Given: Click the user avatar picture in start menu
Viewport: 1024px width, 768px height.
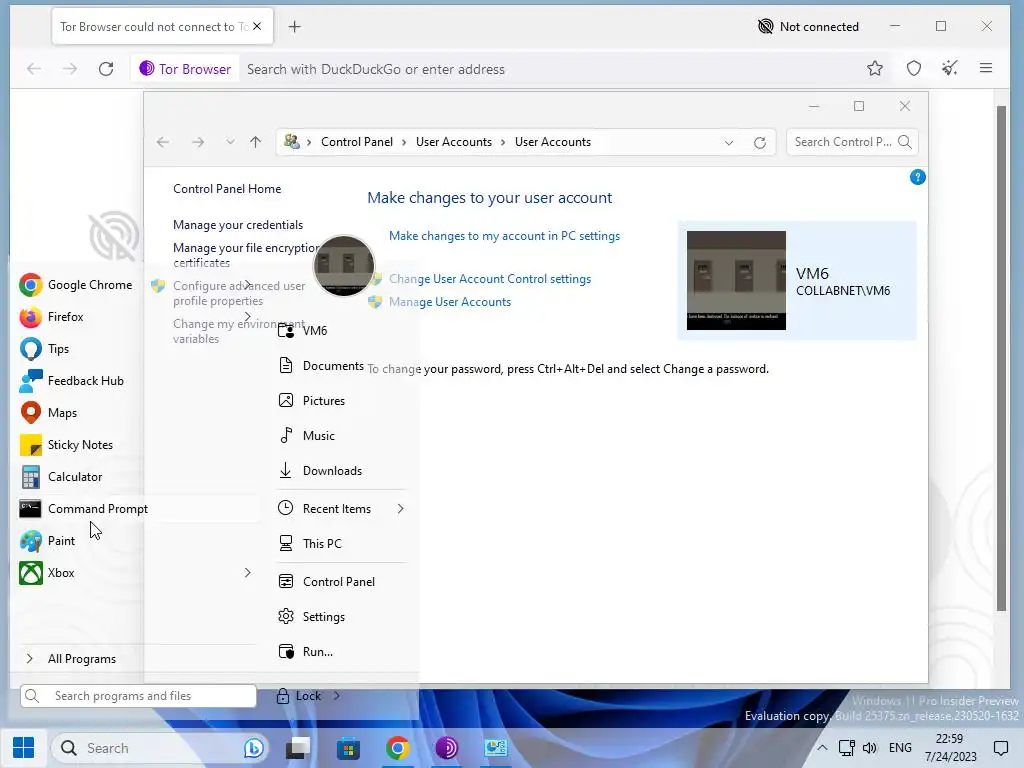Looking at the screenshot, I should pyautogui.click(x=344, y=266).
